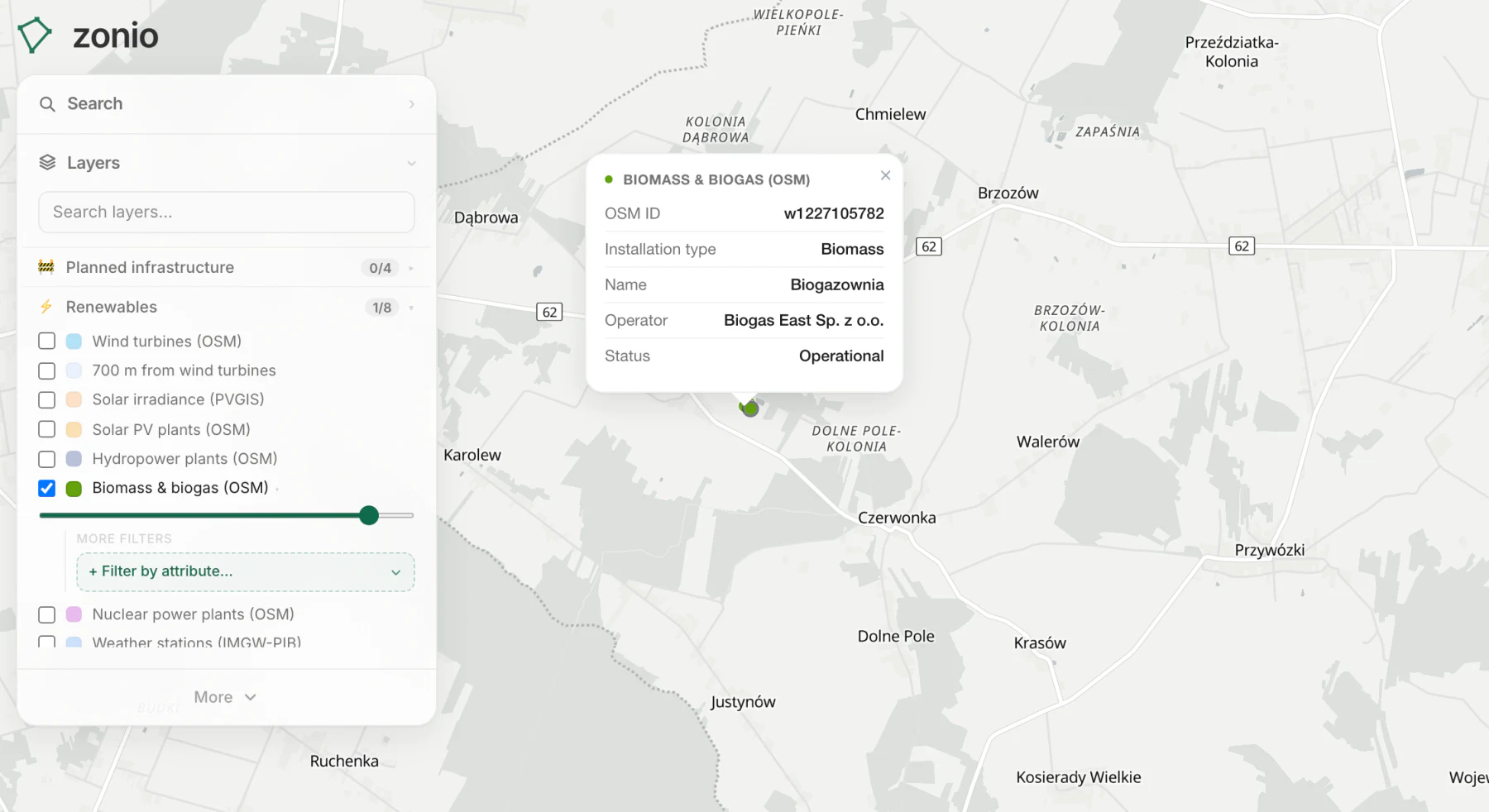
Task: Click the Biomass & biogas green swatch
Action: [74, 489]
